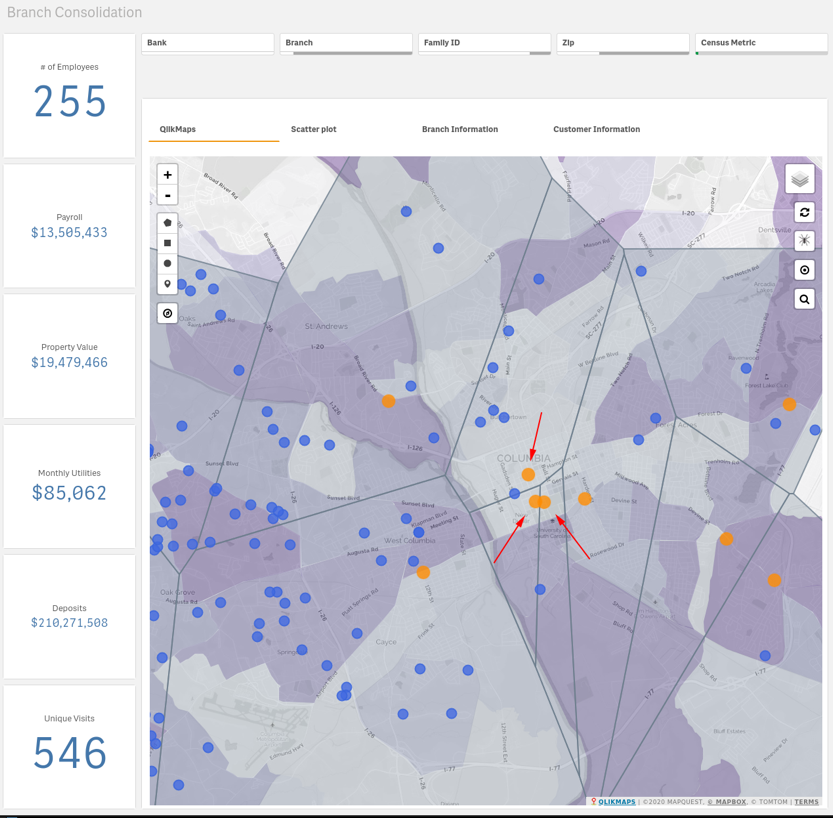The height and width of the screenshot is (818, 833).
Task: Select the polygon draw tool
Action: [167, 222]
